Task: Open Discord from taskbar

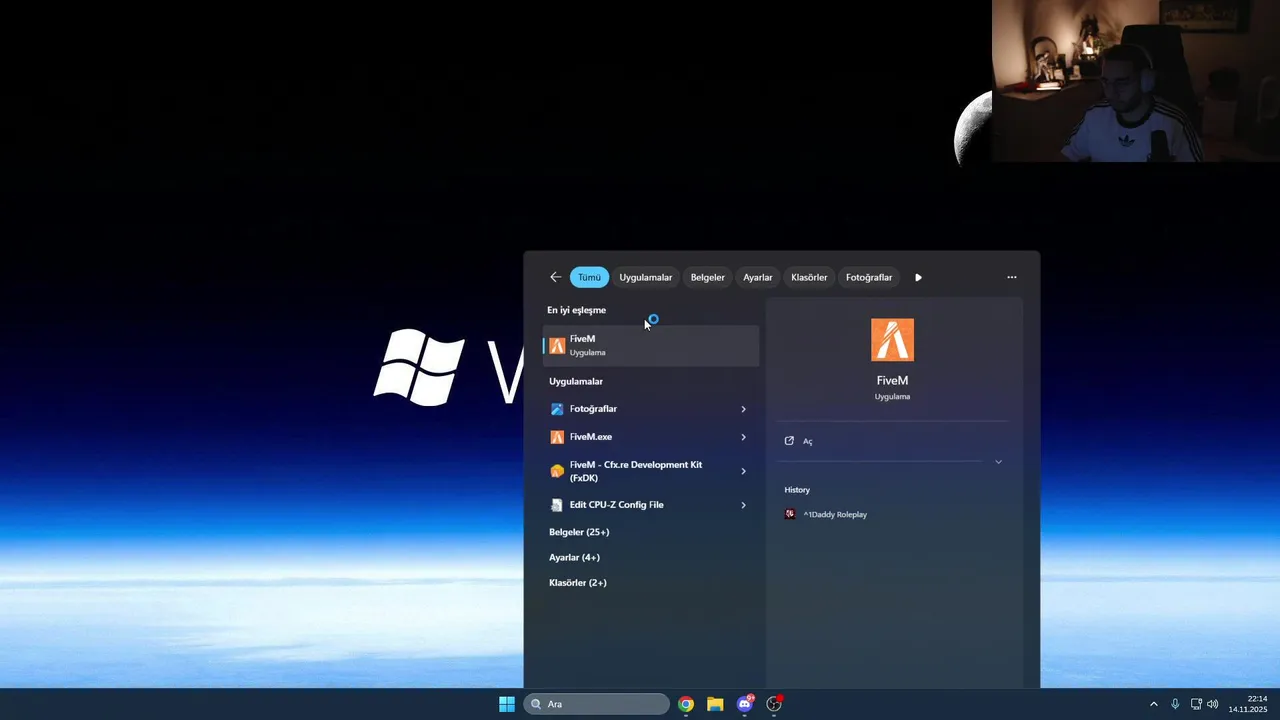Action: (x=745, y=704)
